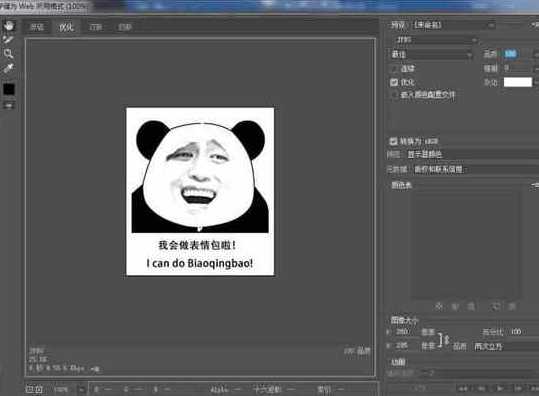Toggle slice visibility button below color swatch
The width and height of the screenshot is (539, 396).
[x=9, y=106]
